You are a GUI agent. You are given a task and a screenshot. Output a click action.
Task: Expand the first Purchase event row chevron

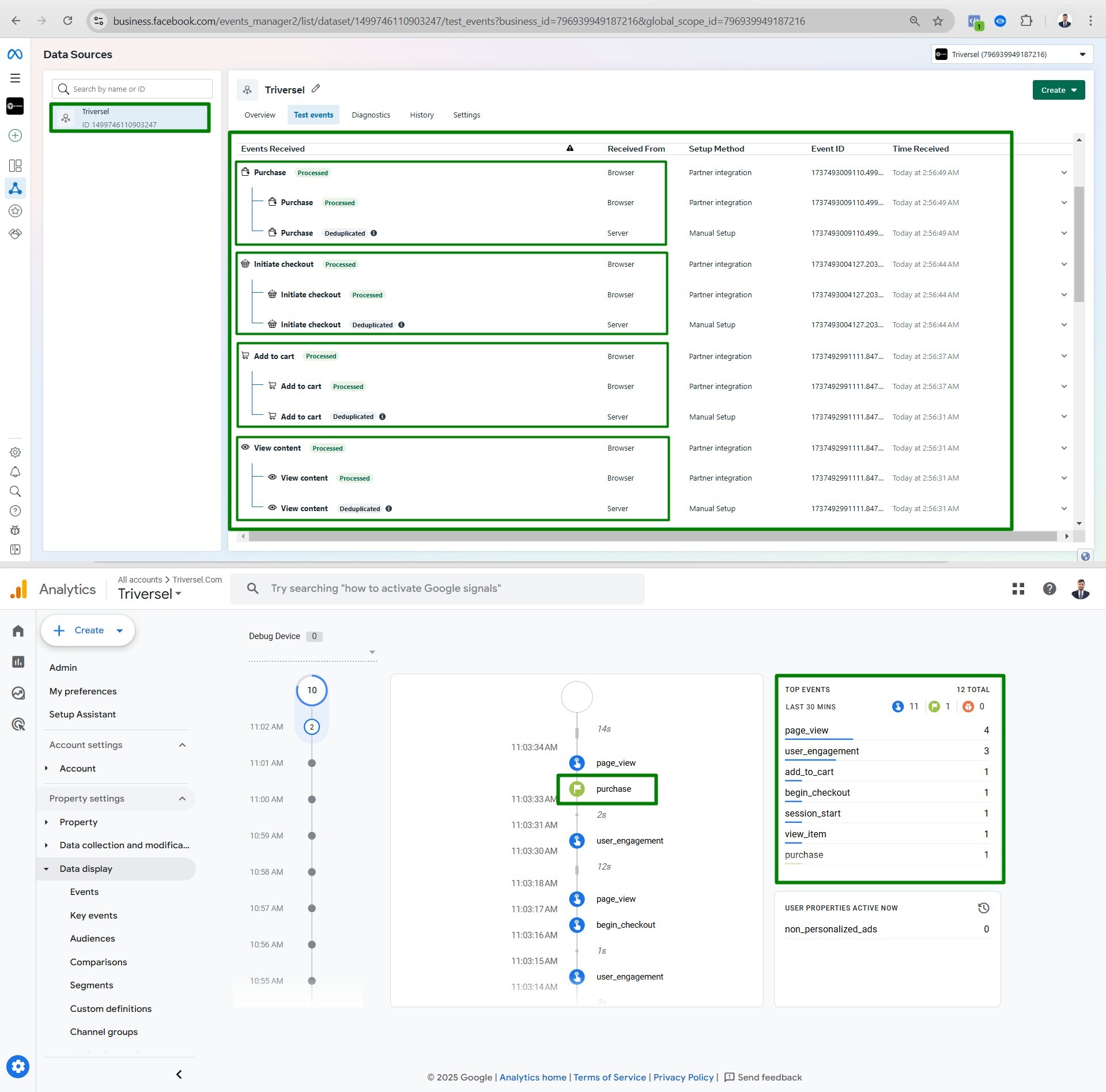(x=1064, y=173)
